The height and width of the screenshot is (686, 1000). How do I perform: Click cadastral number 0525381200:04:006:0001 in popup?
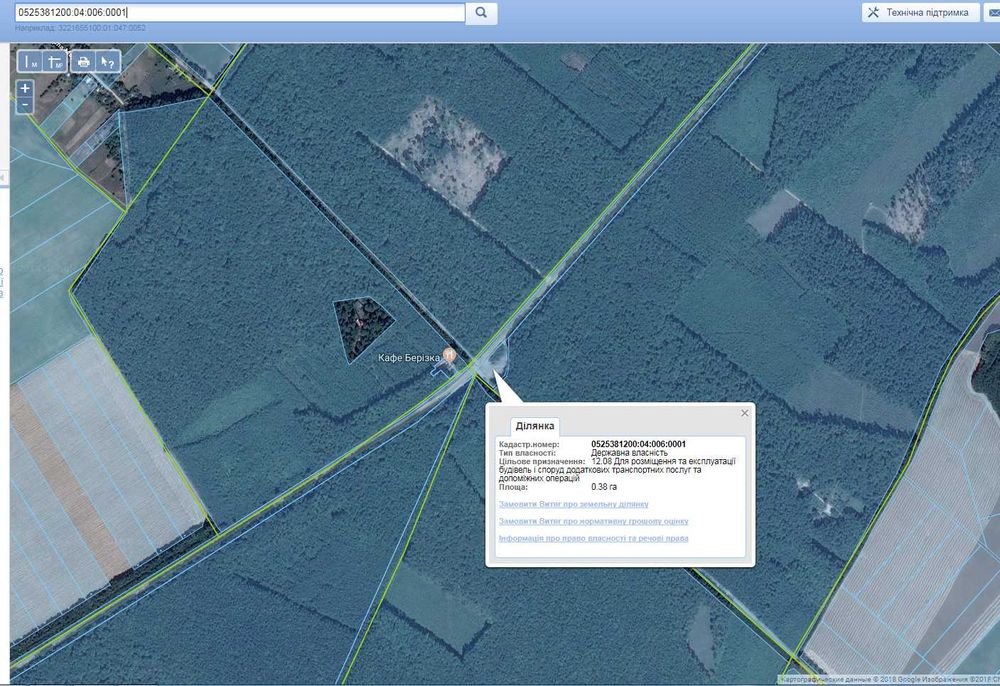[638, 444]
